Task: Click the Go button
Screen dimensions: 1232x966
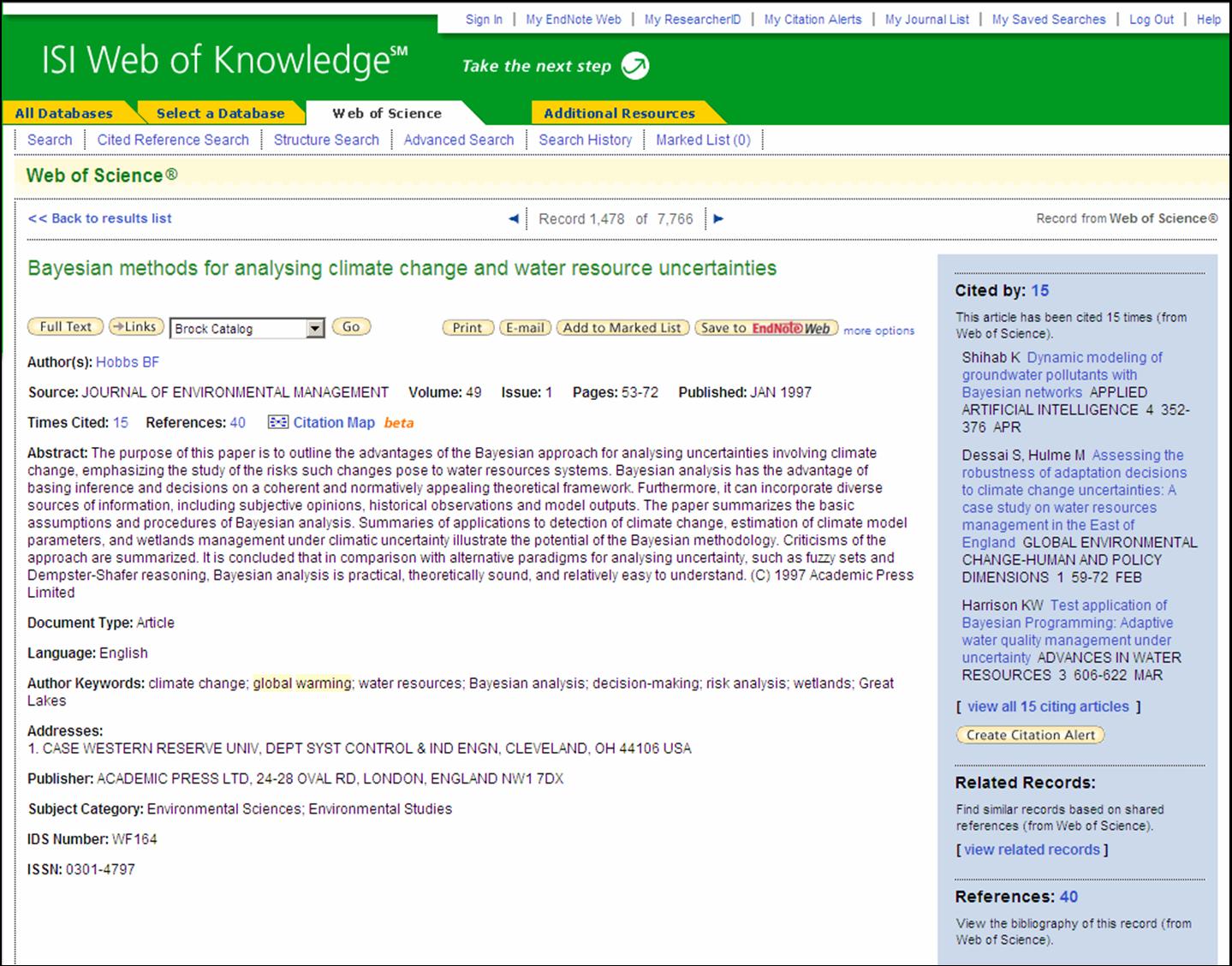Action: (351, 326)
